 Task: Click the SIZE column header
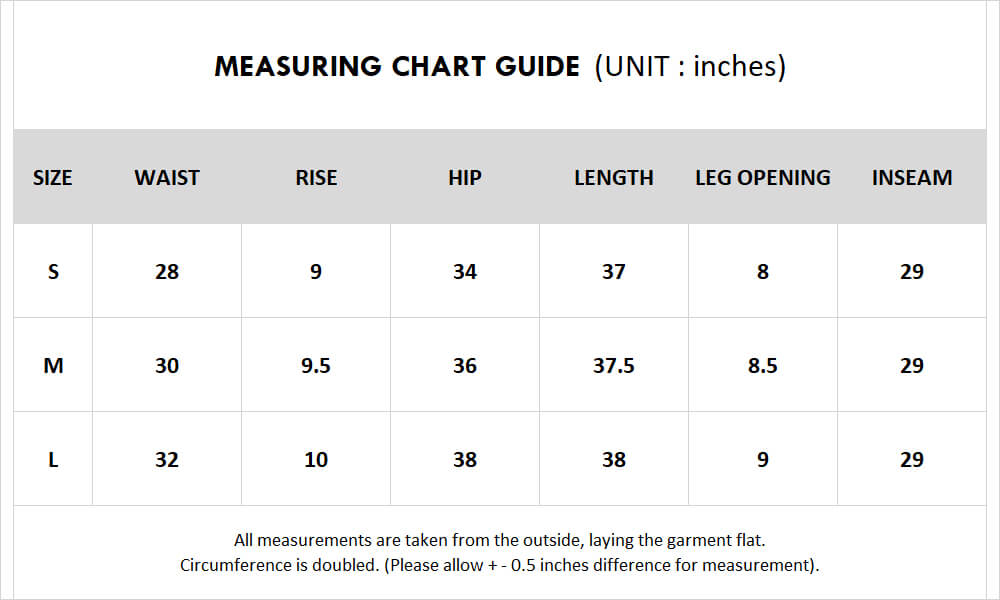52,177
